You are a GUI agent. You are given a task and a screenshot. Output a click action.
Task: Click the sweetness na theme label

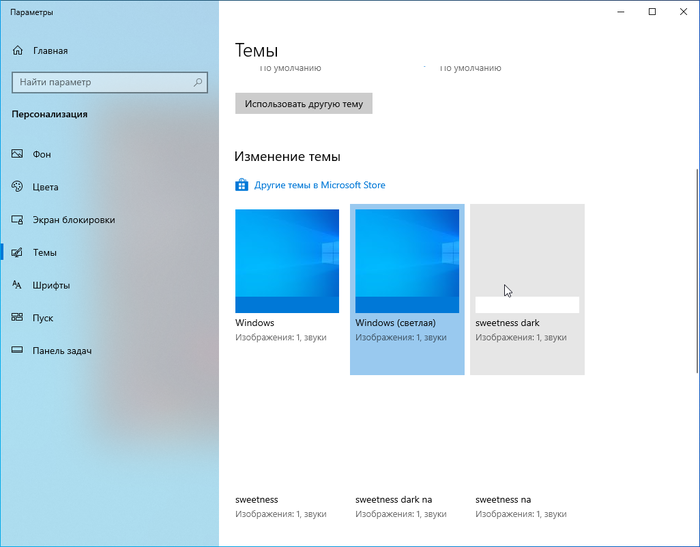(x=503, y=500)
